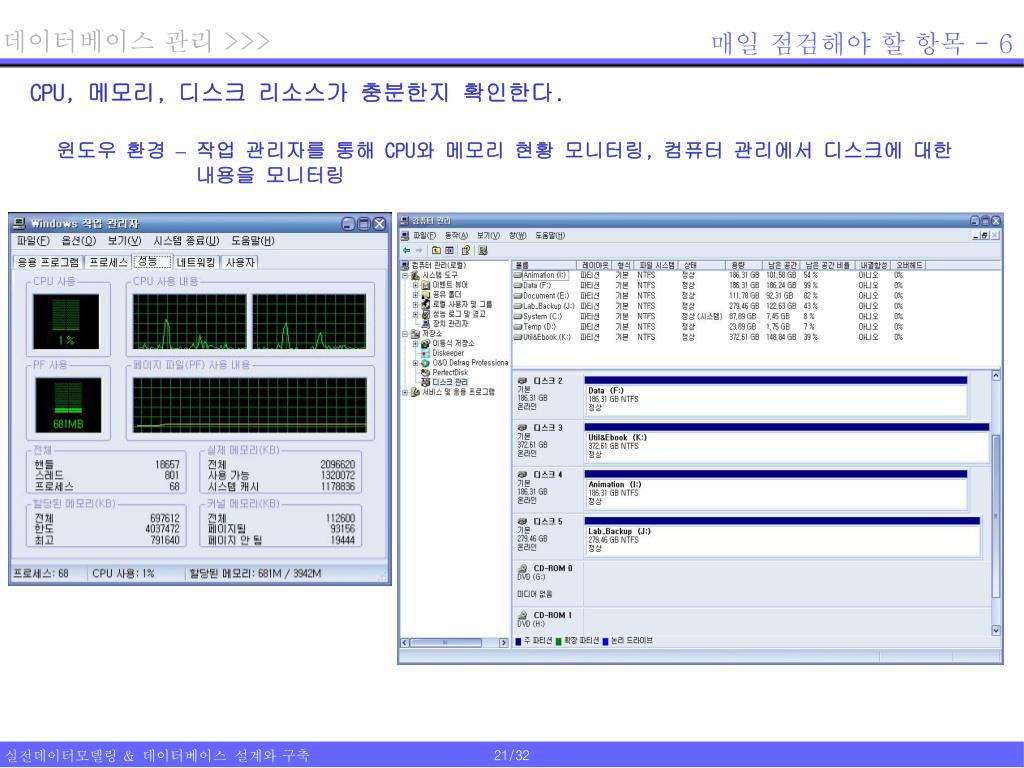The height and width of the screenshot is (768, 1024).
Task: Sort by 오버헤드 column header
Action: click(x=908, y=265)
